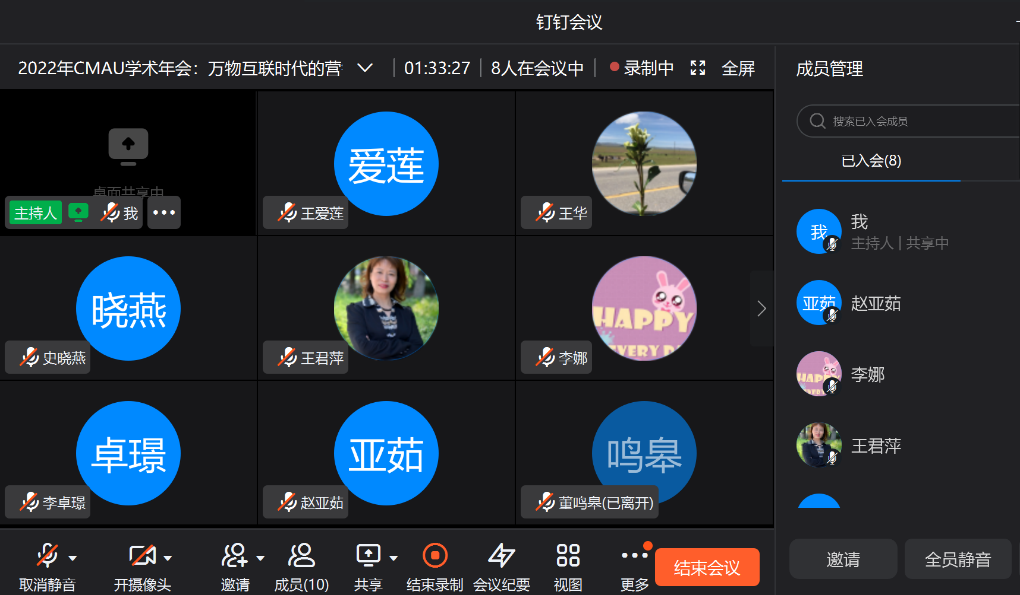Open the three-dot menu on my video tile

164,213
